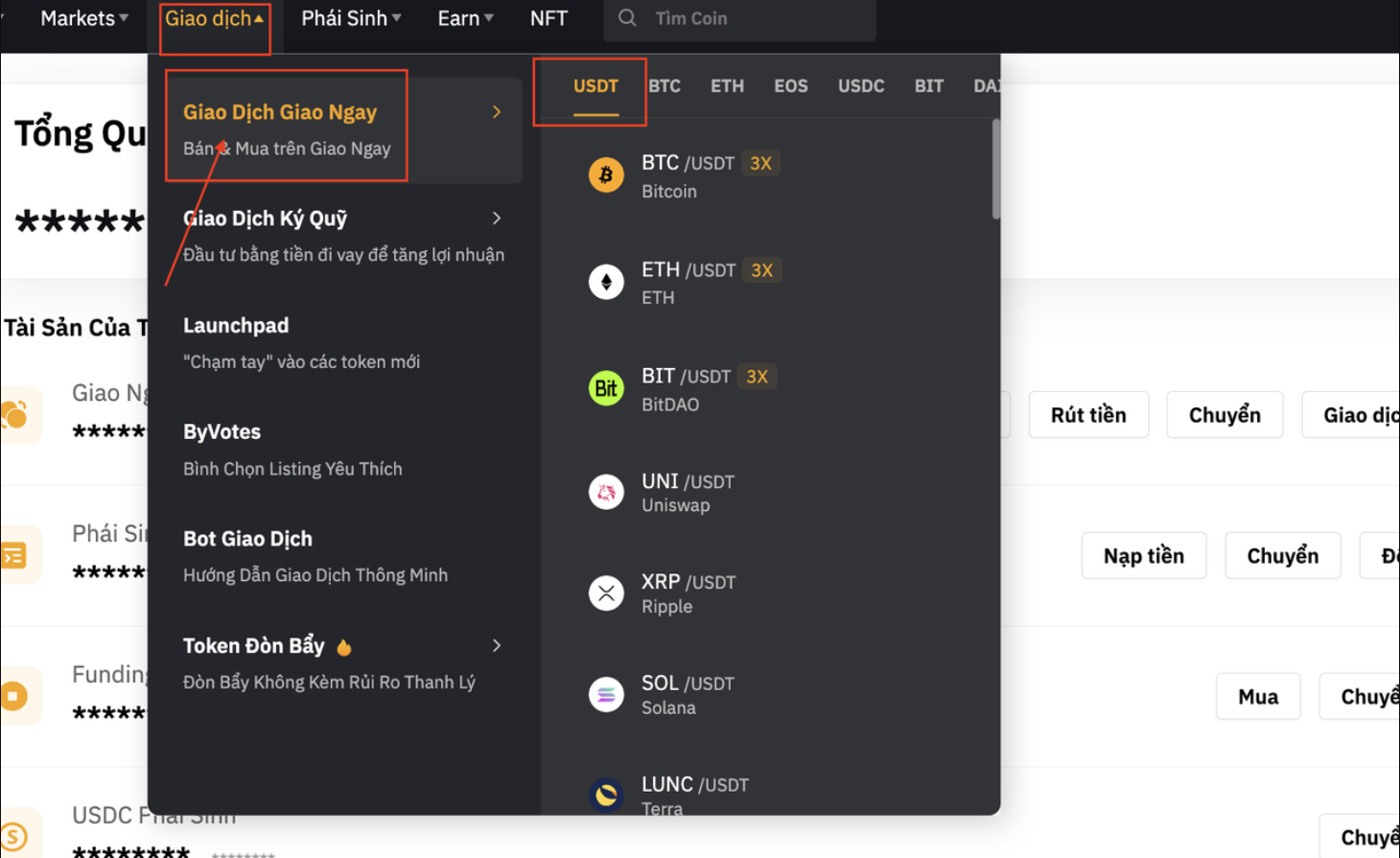Open the Phái Sinh dropdown menu
Image resolution: width=1400 pixels, height=858 pixels.
351,18
